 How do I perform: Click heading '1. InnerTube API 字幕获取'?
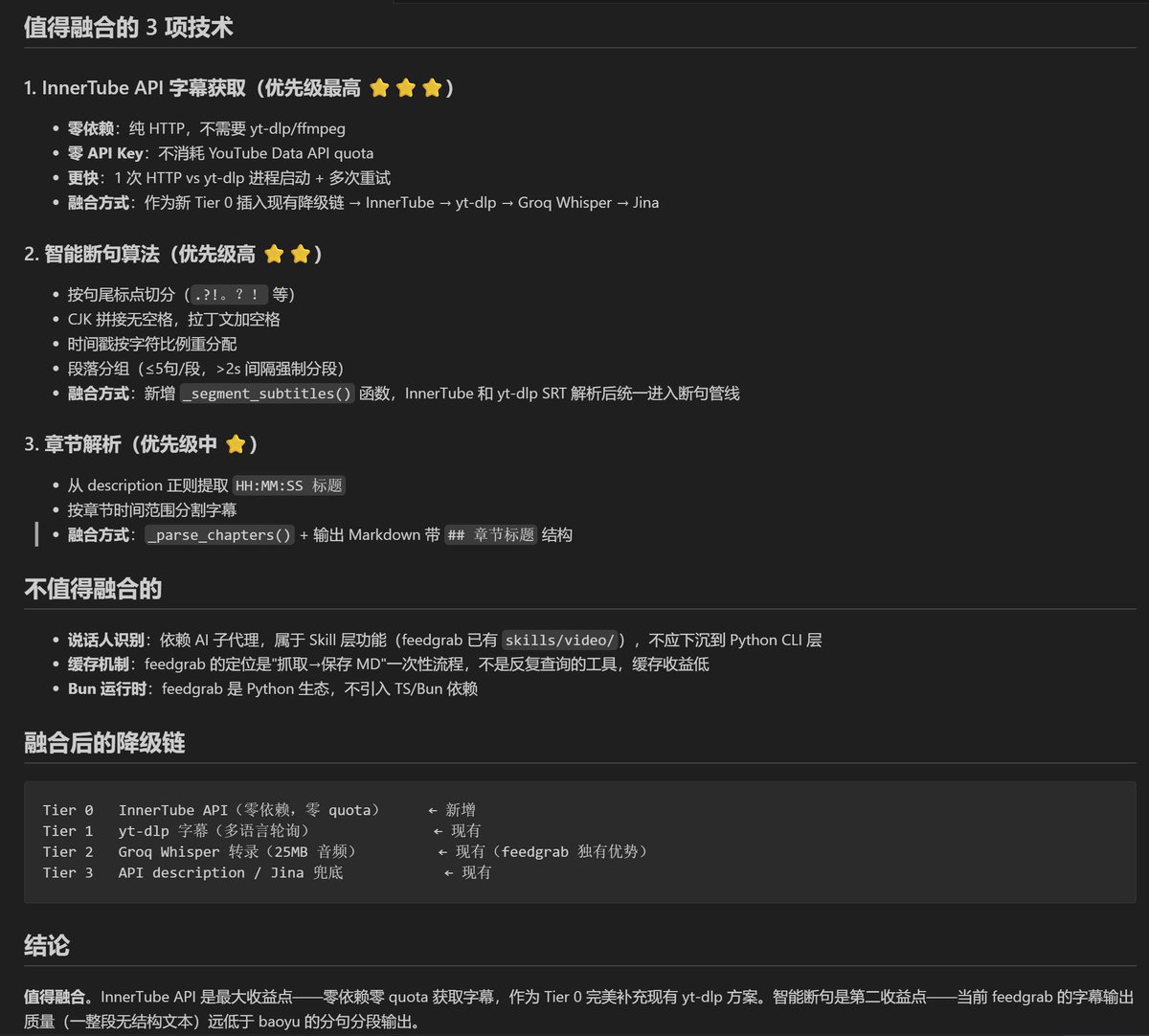pyautogui.click(x=239, y=88)
